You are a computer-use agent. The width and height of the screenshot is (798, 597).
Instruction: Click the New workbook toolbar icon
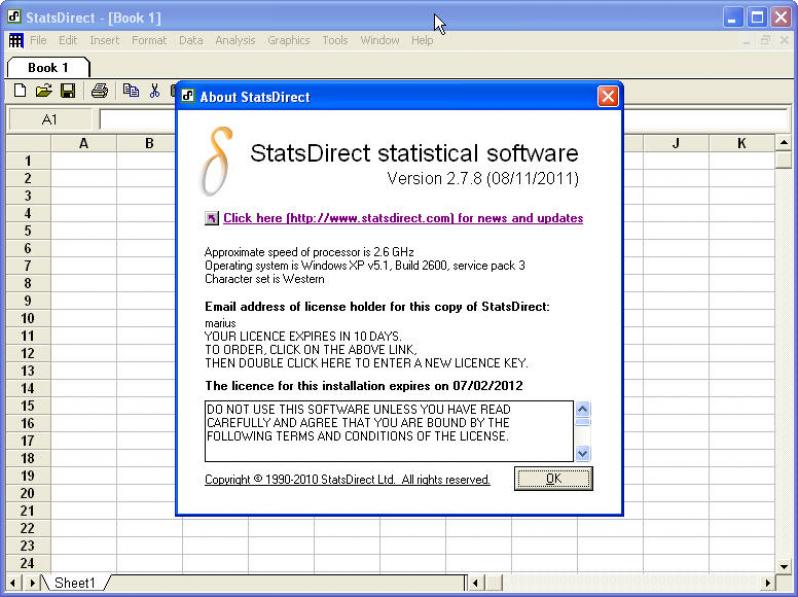click(20, 91)
